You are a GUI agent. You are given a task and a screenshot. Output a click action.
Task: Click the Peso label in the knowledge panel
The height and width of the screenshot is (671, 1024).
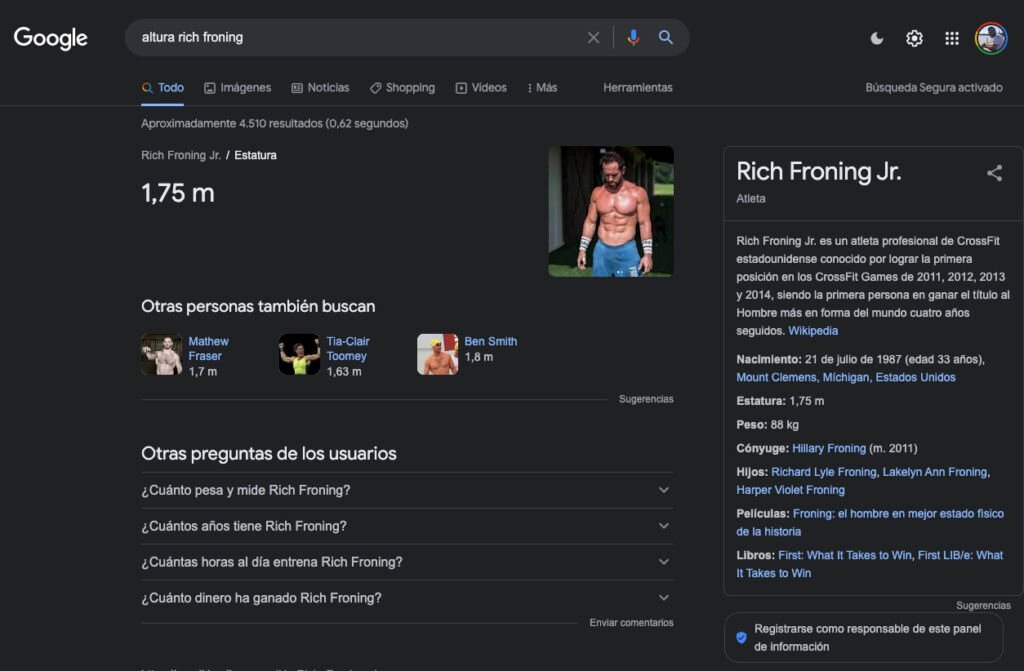click(752, 425)
